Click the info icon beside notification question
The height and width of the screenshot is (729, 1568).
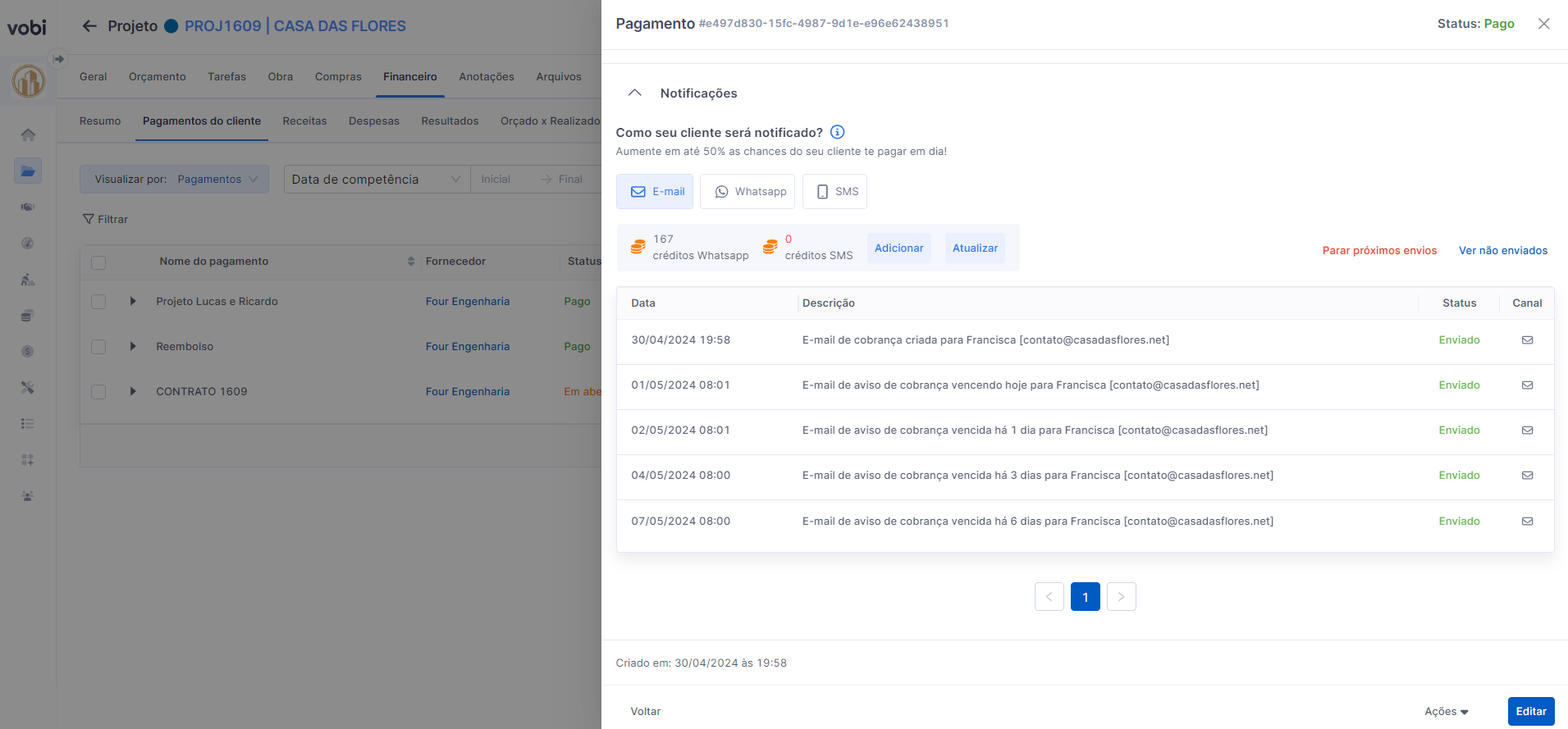point(837,132)
